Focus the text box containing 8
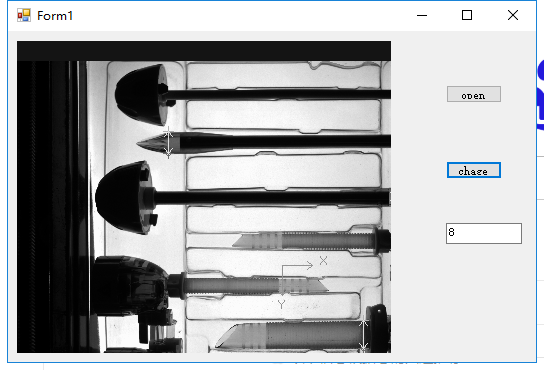The image size is (544, 370). 484,233
